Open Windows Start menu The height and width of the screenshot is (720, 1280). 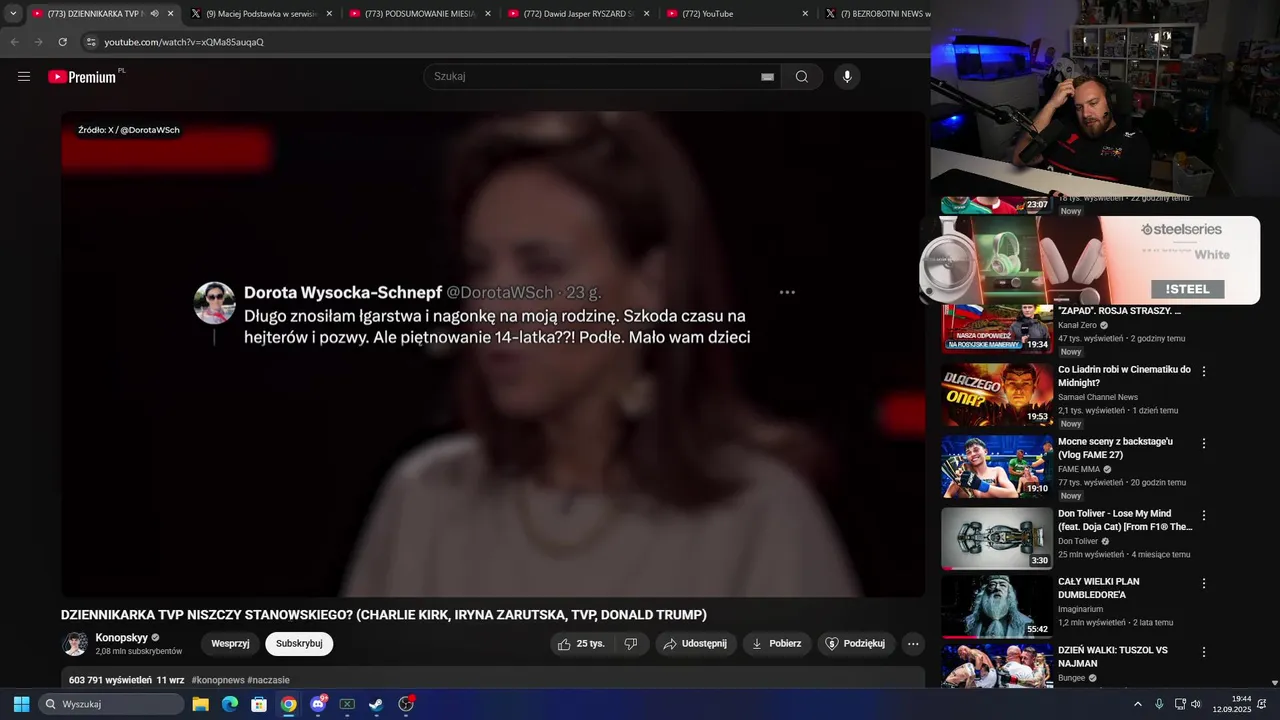tap(21, 704)
